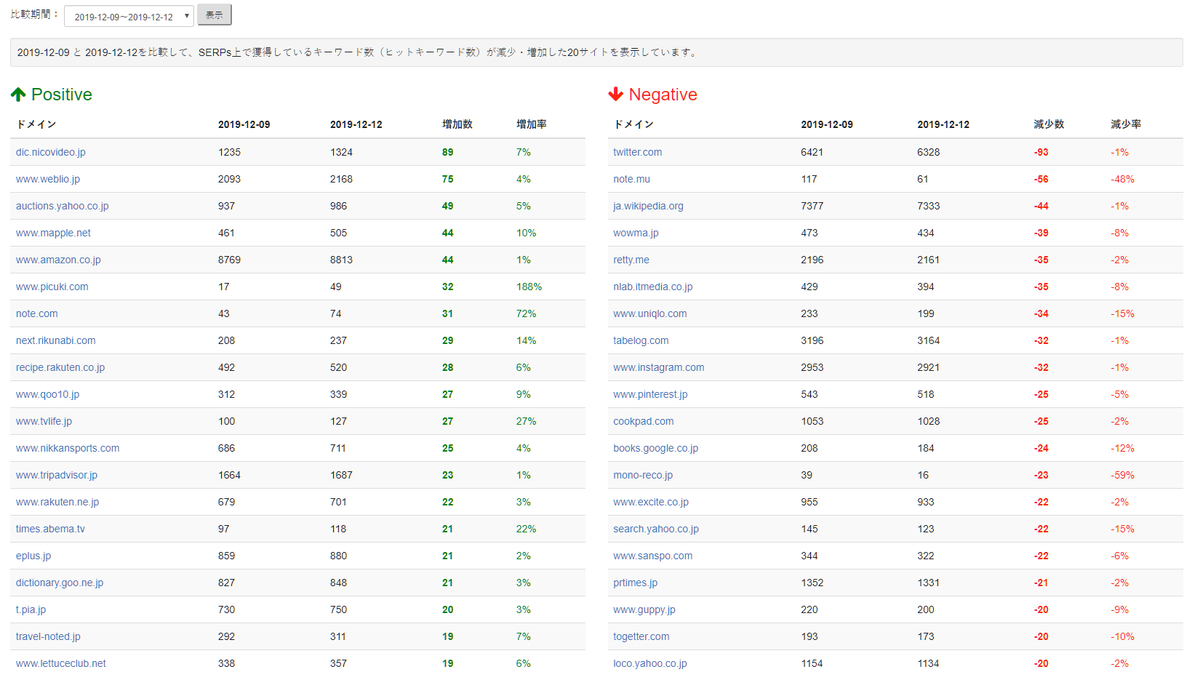Click the 7377 value in wikipedia row
The width and height of the screenshot is (1200, 680).
click(x=812, y=206)
